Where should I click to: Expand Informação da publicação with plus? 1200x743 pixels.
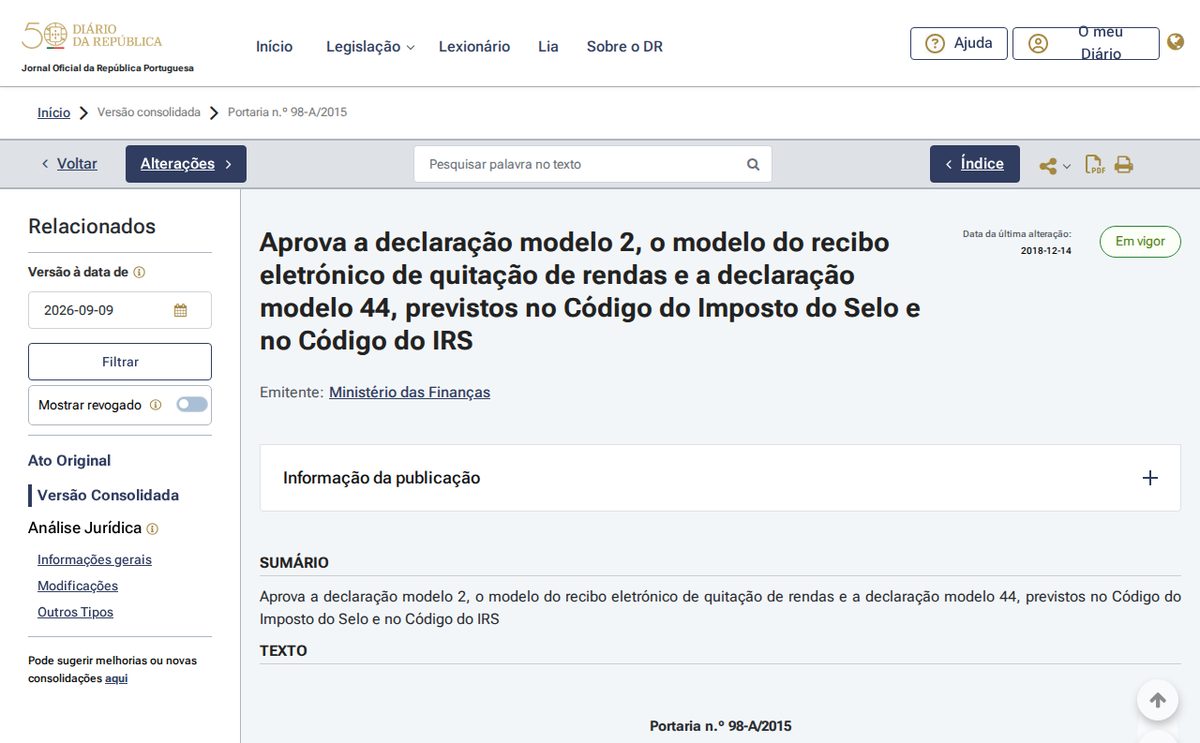pos(1150,478)
